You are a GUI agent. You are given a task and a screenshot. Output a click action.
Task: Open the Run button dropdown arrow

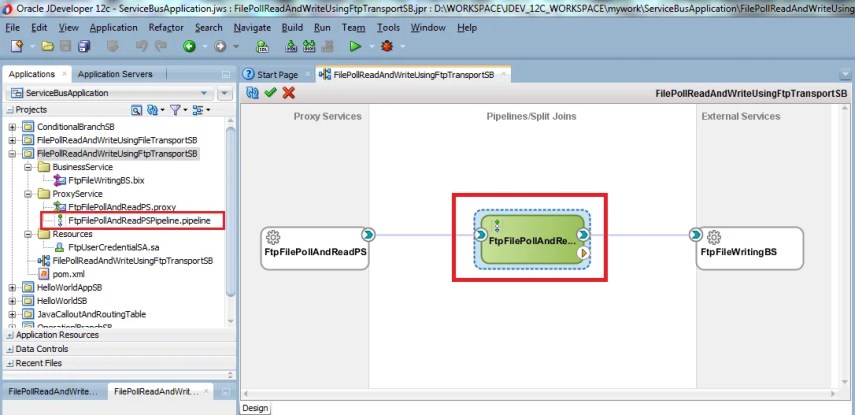tap(371, 47)
